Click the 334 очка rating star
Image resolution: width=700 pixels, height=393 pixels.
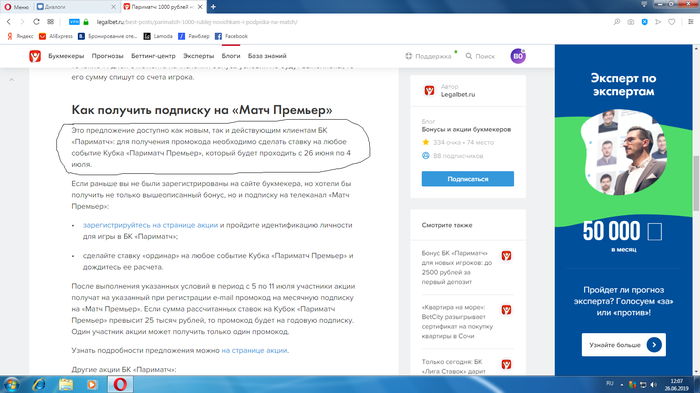(425, 142)
